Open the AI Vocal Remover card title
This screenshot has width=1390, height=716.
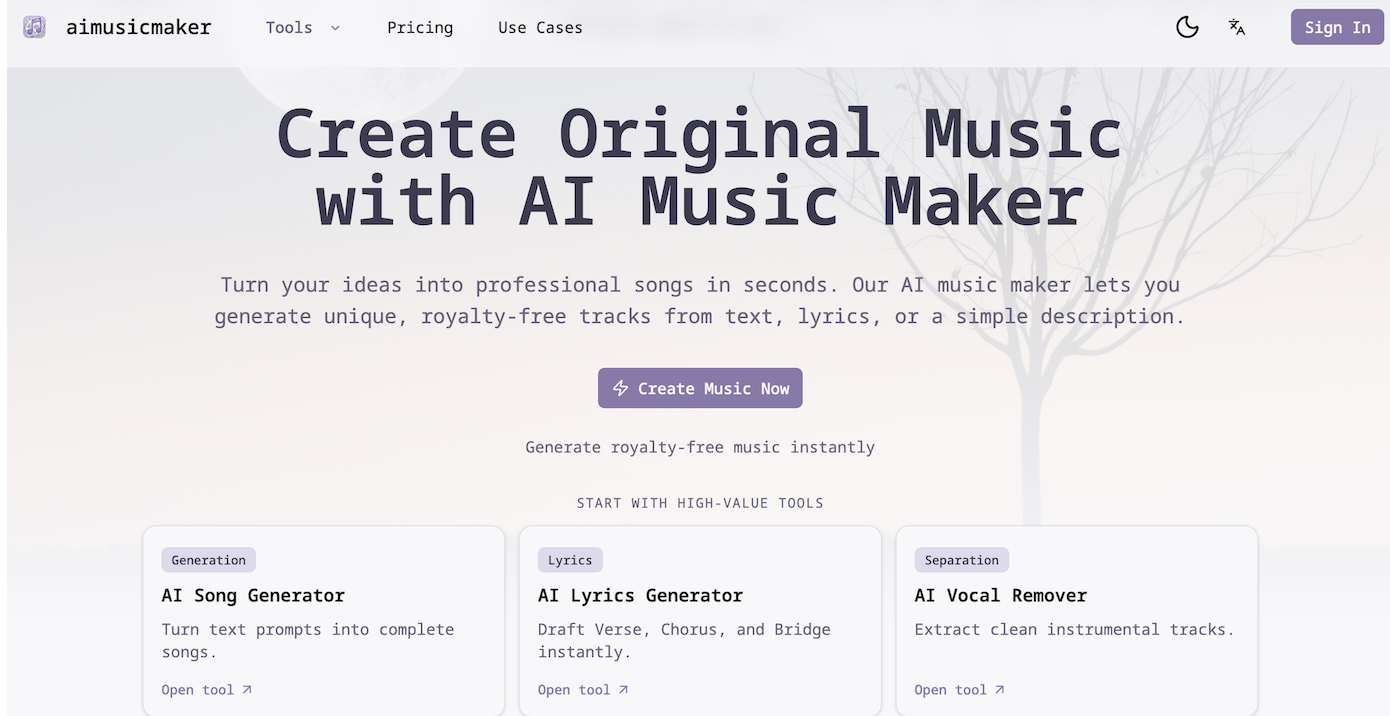point(1000,595)
